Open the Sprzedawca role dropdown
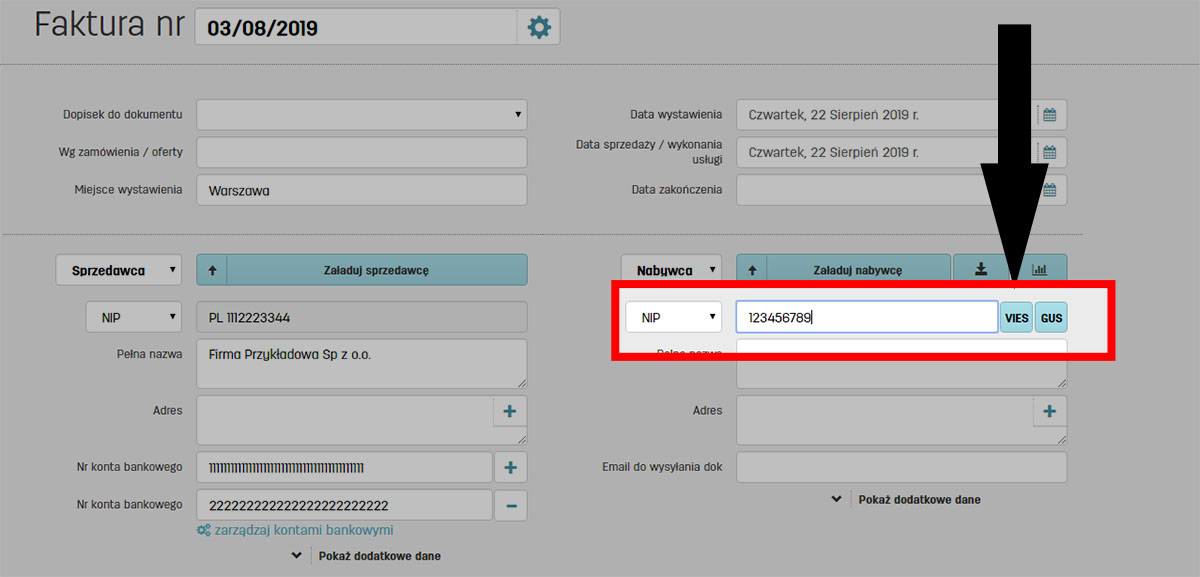 coord(119,270)
